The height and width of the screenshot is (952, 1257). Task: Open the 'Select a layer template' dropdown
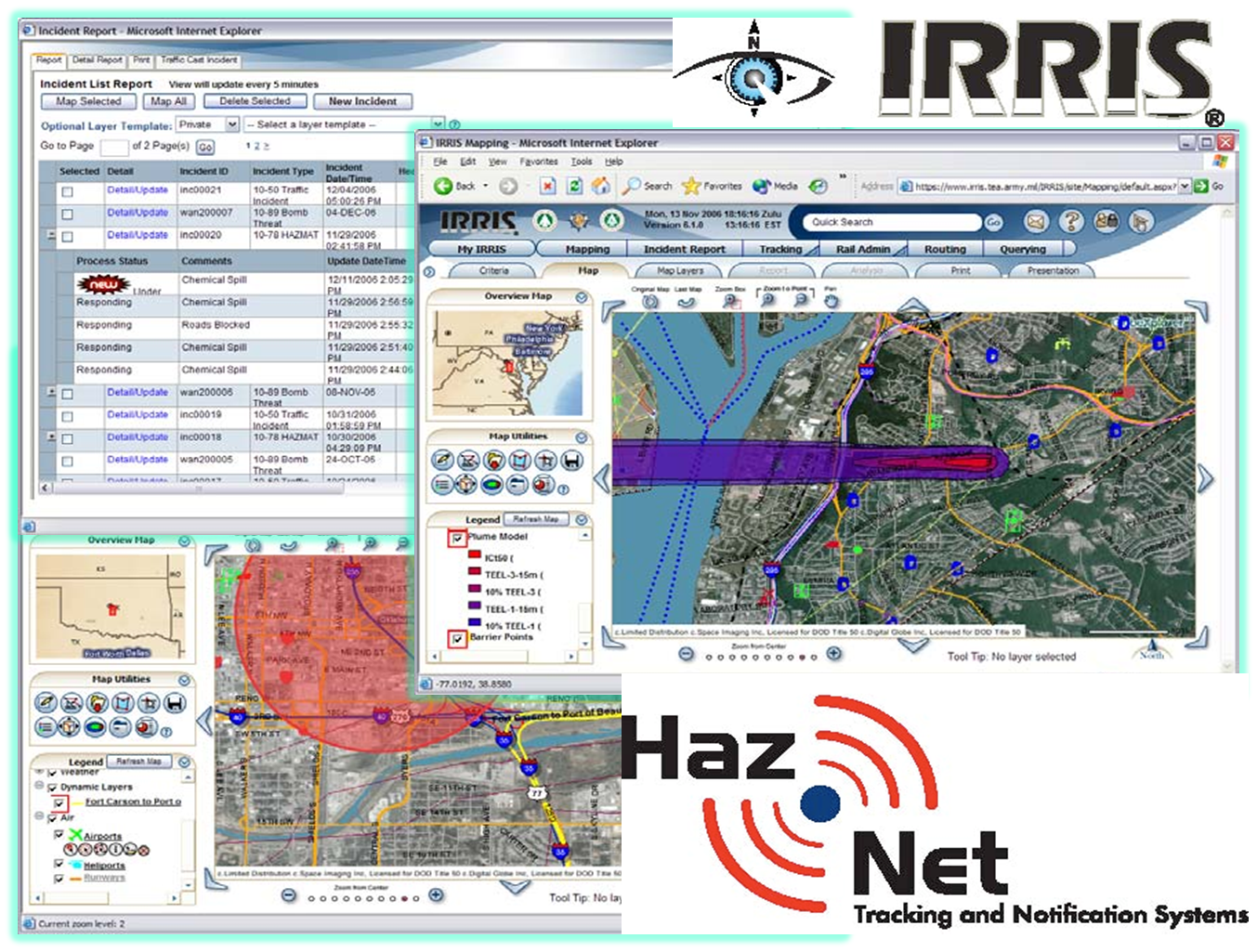click(437, 124)
